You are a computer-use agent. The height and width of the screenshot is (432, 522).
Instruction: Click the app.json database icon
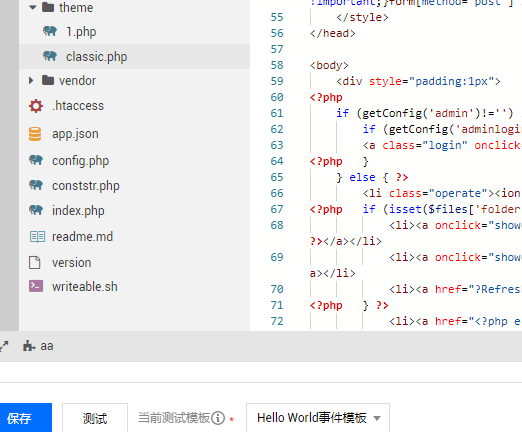coord(35,134)
